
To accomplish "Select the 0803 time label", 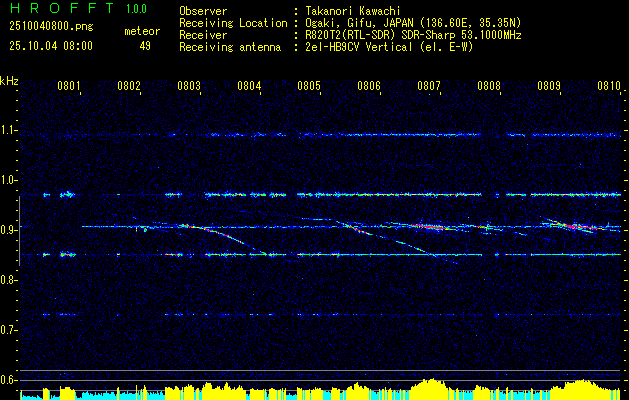I will click(189, 86).
